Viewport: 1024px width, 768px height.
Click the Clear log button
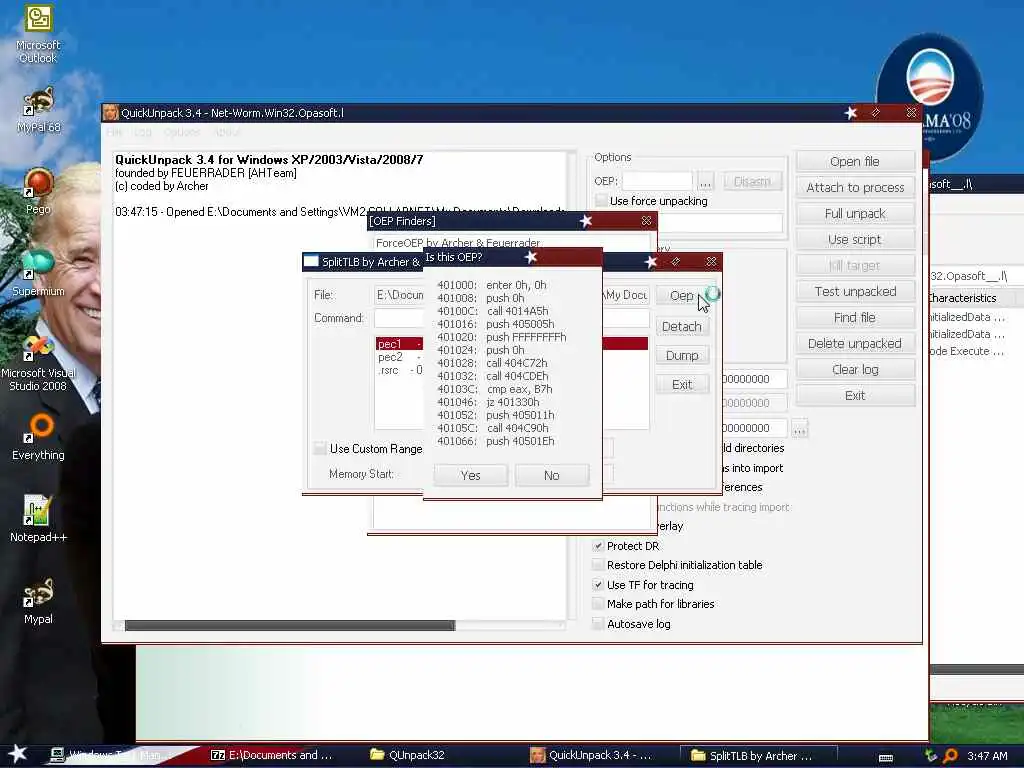[855, 370]
